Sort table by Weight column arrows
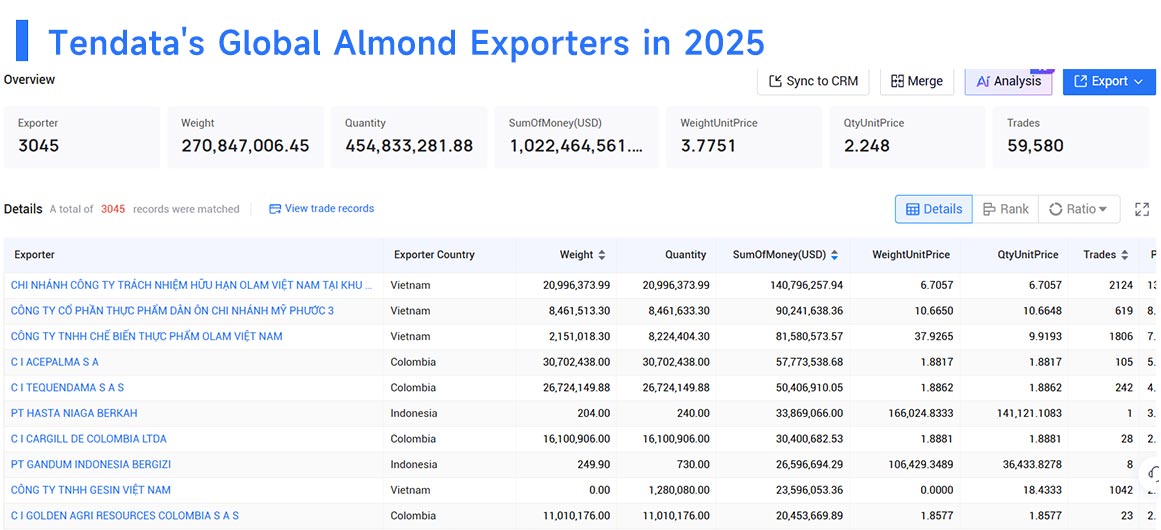The width and height of the screenshot is (1161, 530). 602,255
